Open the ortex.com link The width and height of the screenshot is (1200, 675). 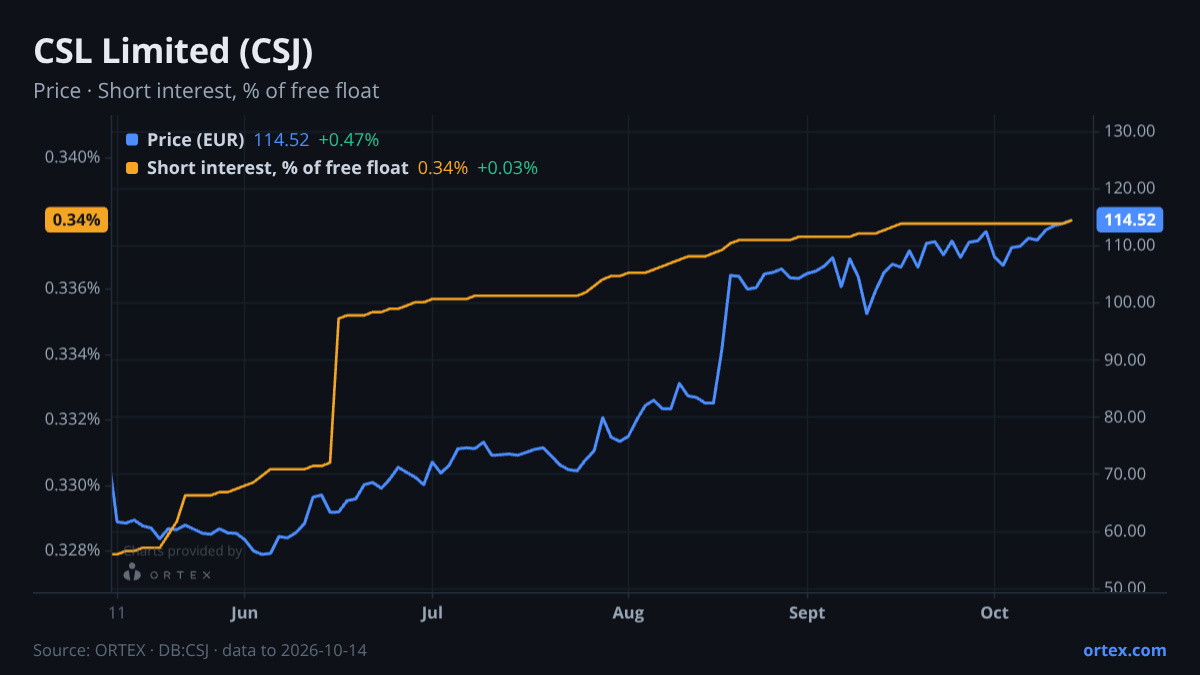1124,650
